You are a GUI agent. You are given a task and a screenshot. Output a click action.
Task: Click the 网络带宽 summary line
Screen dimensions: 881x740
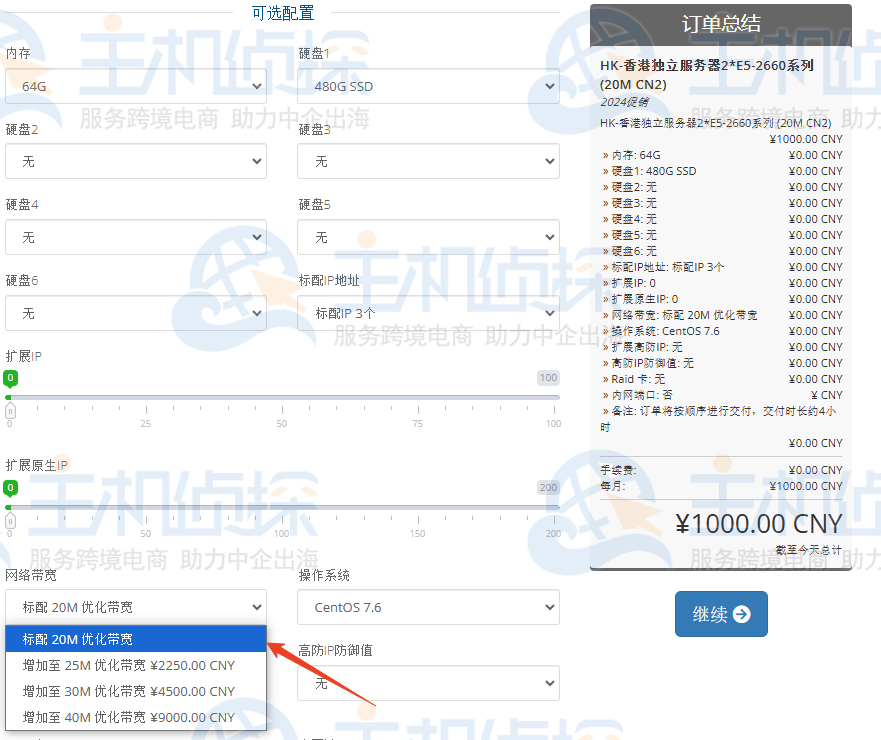click(x=721, y=315)
